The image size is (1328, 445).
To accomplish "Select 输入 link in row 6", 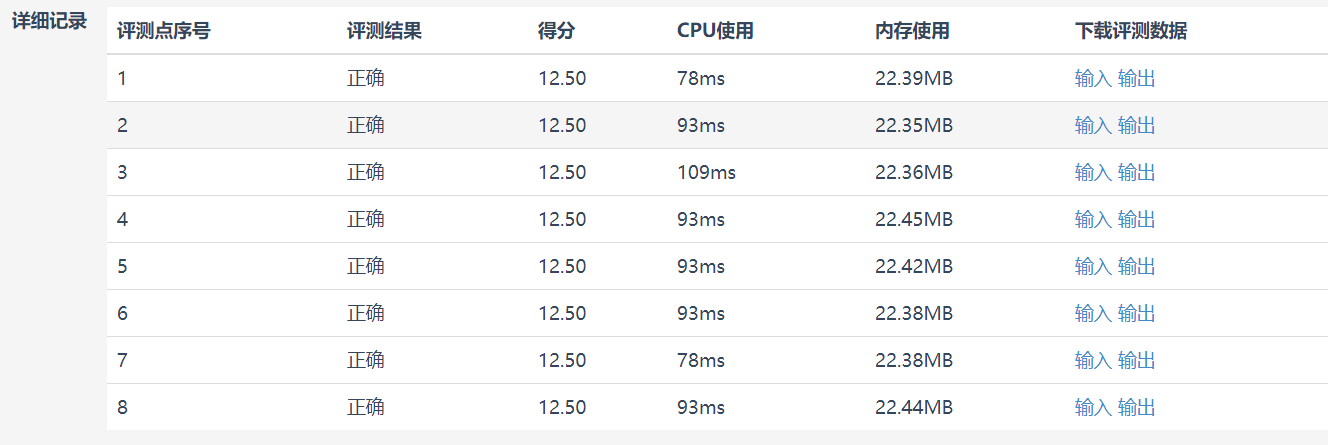I will (1093, 313).
